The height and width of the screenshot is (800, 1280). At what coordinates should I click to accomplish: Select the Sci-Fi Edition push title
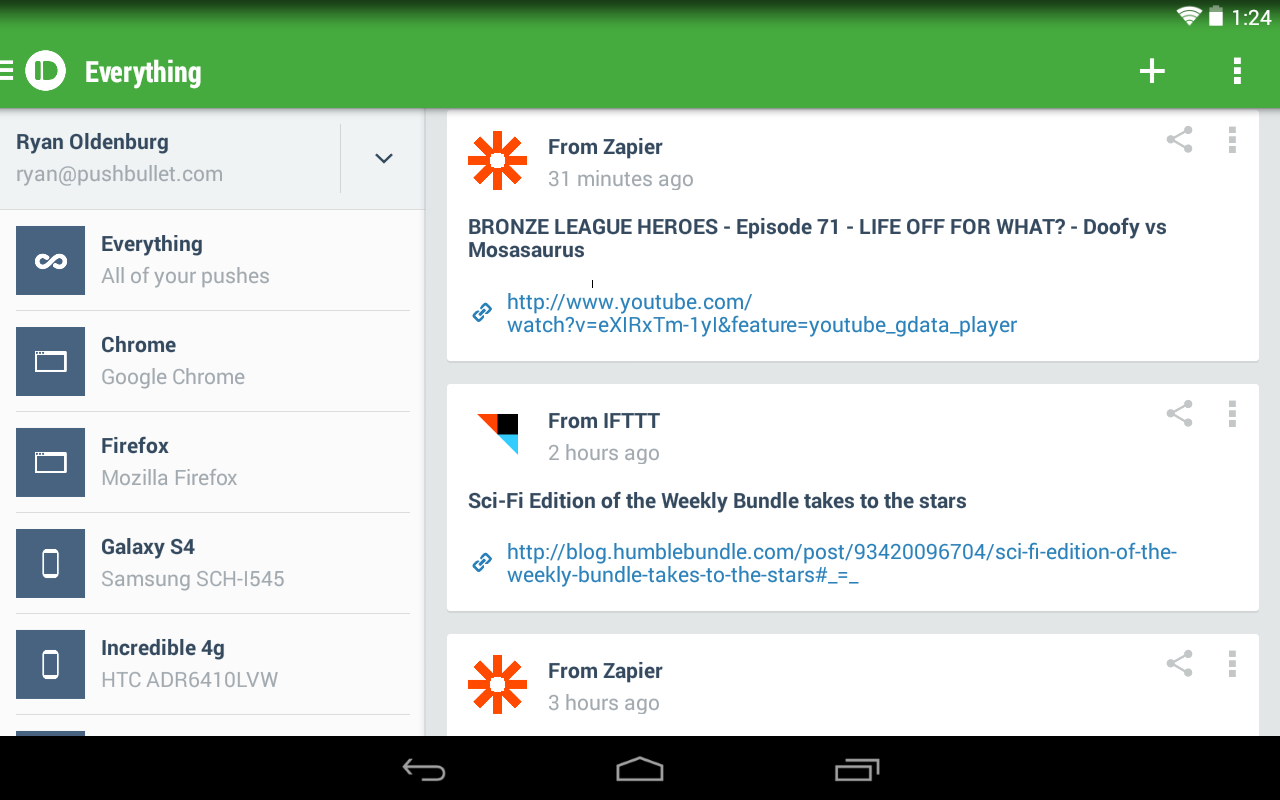click(x=717, y=501)
